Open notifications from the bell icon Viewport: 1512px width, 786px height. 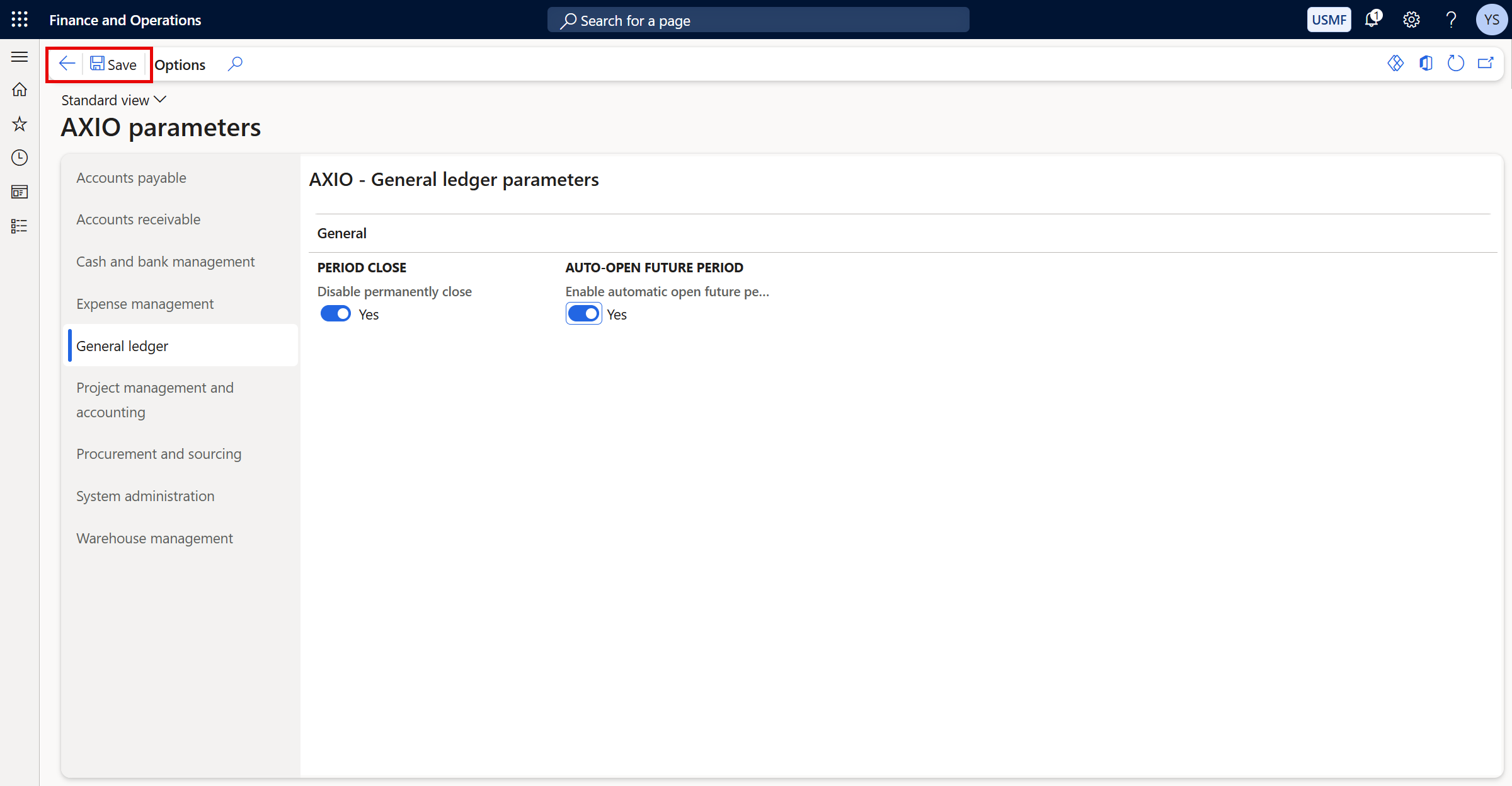(x=1372, y=20)
